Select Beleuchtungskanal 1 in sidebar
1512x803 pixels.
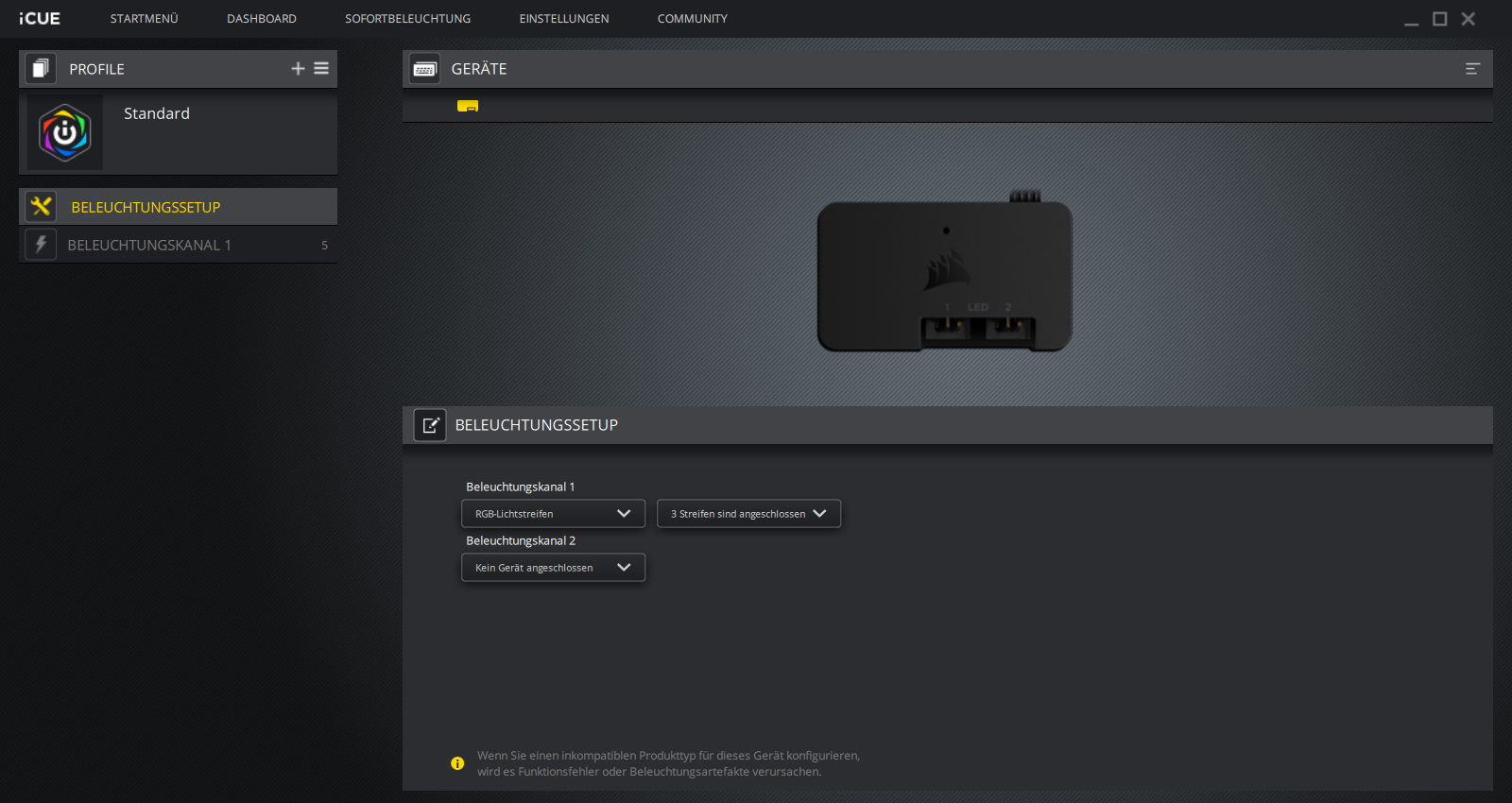(178, 245)
